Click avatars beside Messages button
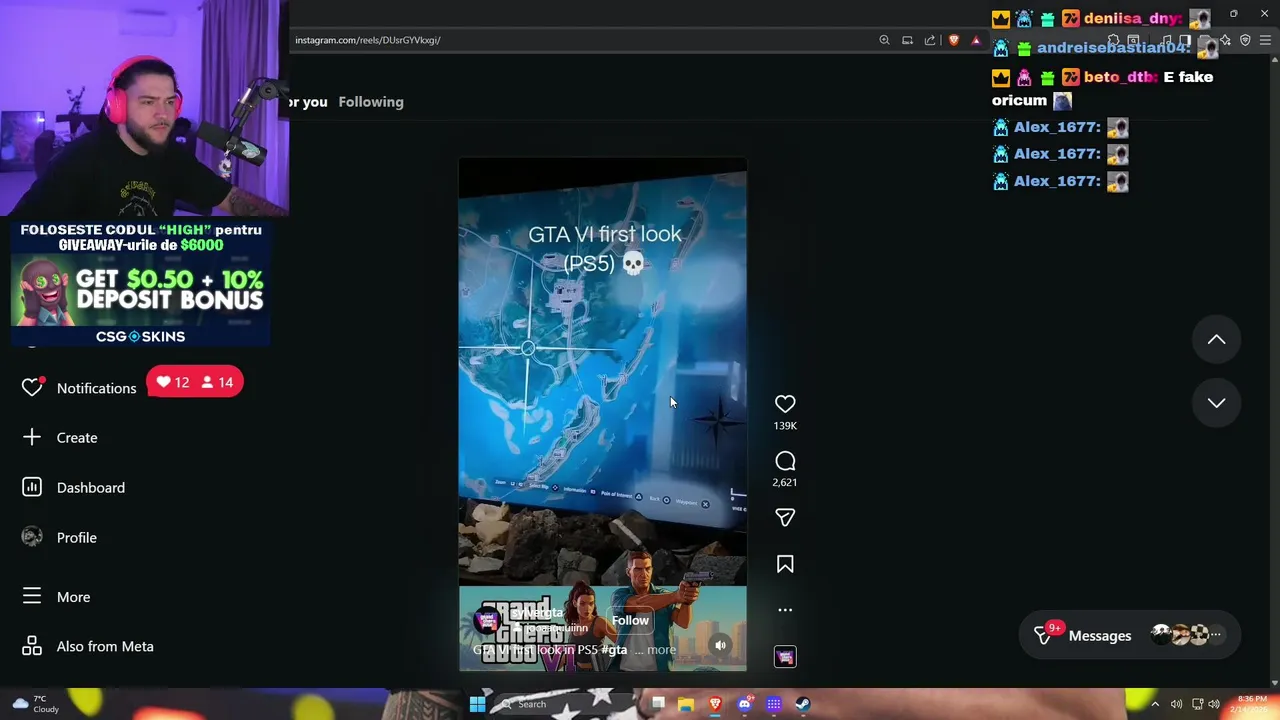The image size is (1280, 720). [1186, 634]
